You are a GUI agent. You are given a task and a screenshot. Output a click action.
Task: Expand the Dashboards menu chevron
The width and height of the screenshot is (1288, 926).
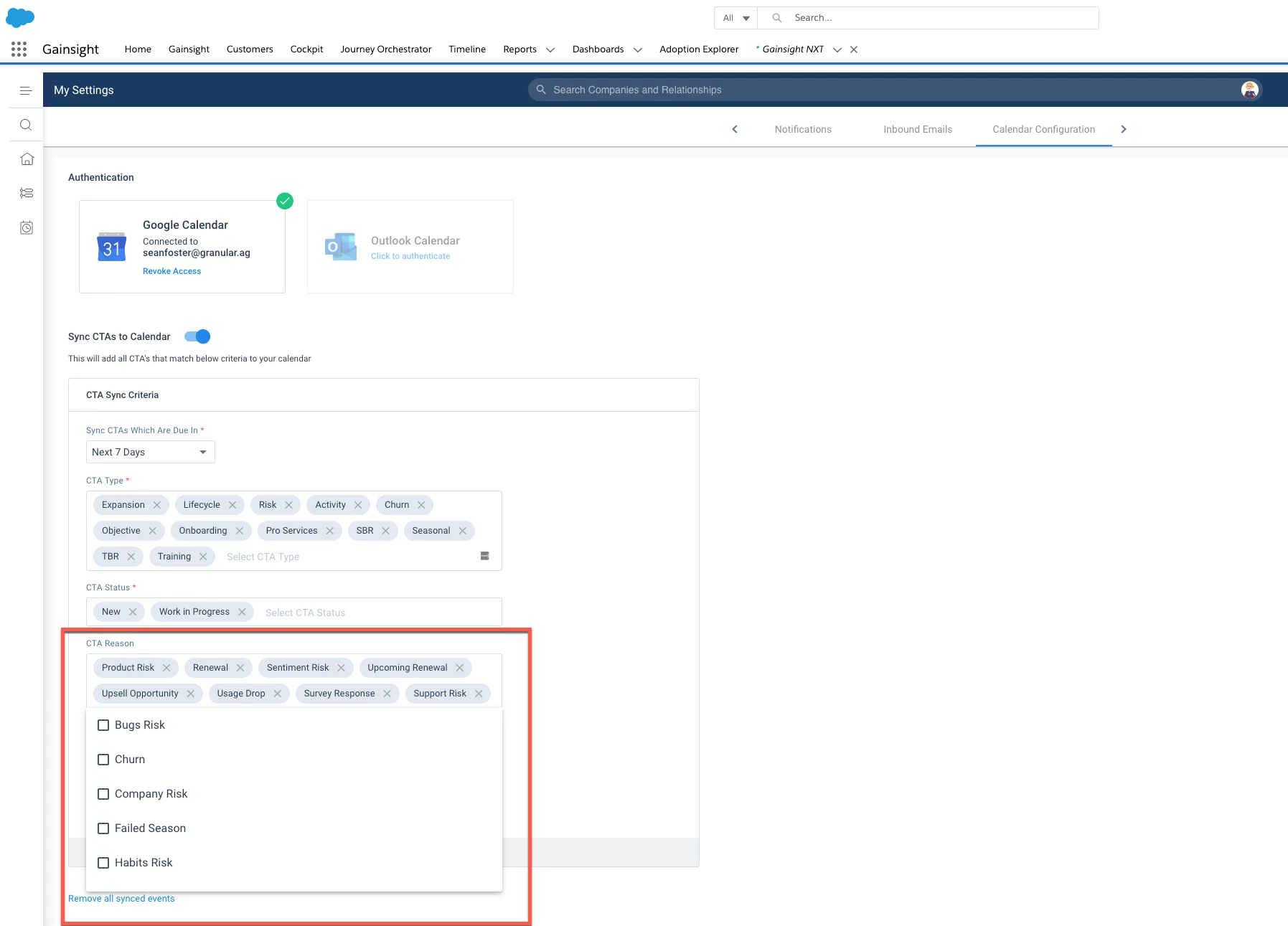637,49
